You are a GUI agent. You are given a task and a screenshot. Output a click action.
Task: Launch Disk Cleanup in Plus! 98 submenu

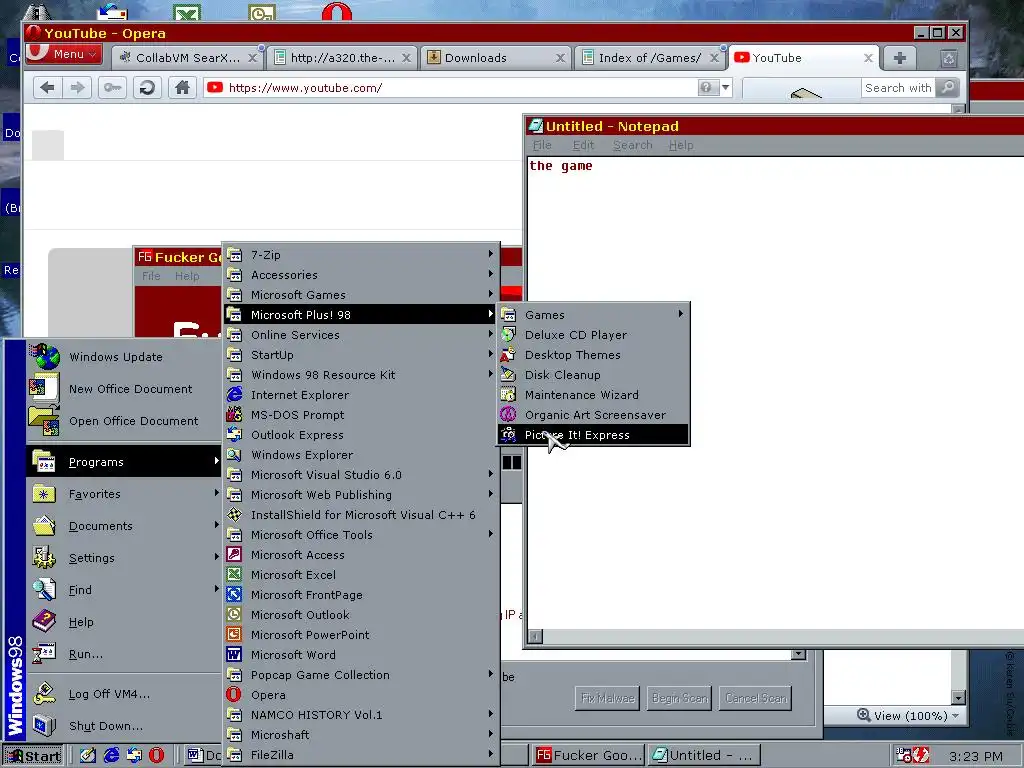[593, 375]
